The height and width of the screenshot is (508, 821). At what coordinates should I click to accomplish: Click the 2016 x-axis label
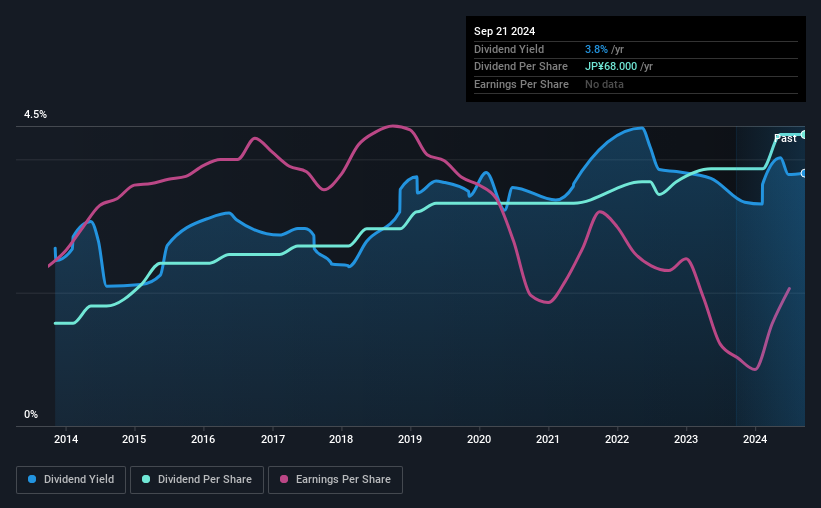click(x=203, y=439)
